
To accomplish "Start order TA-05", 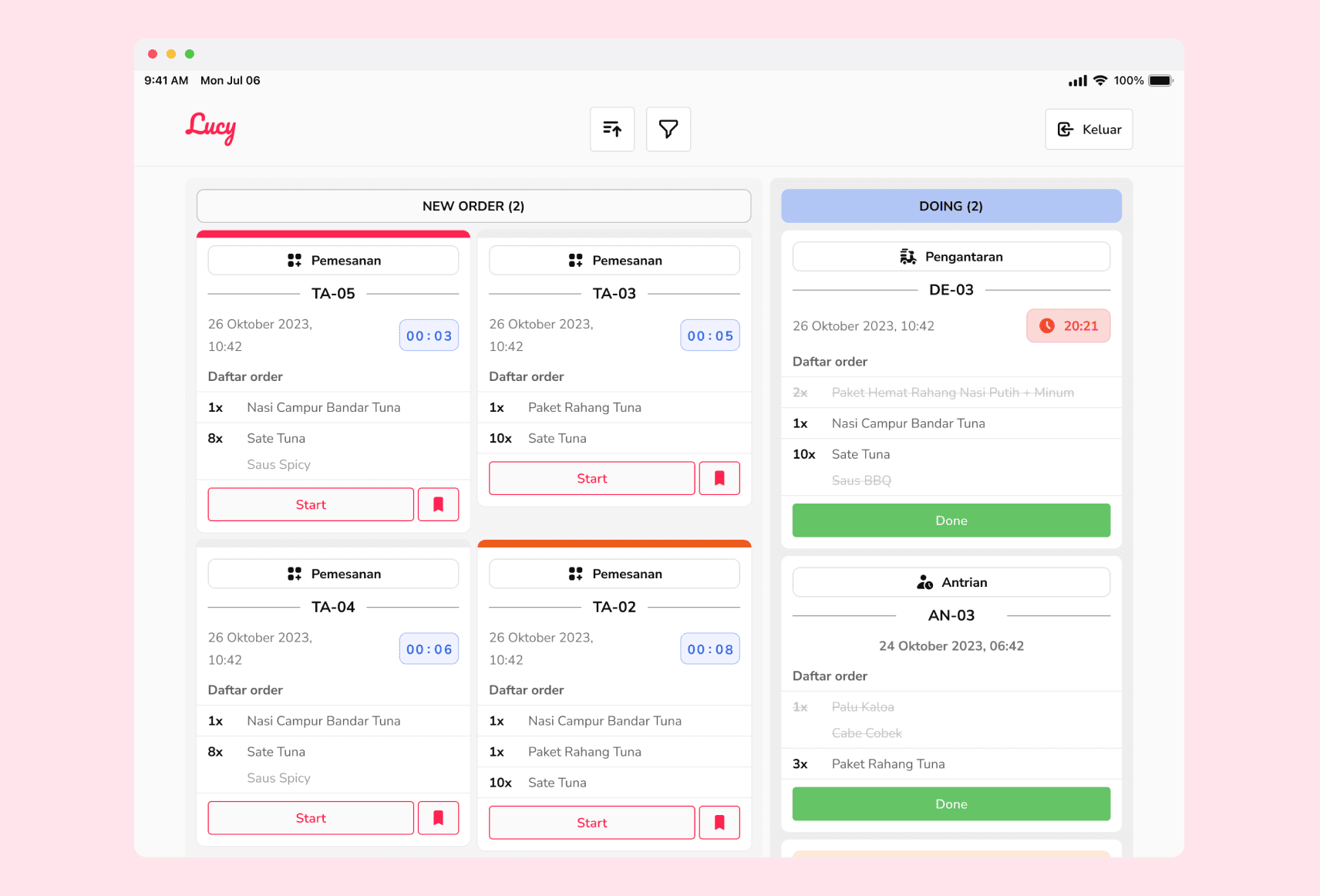I will (x=311, y=504).
